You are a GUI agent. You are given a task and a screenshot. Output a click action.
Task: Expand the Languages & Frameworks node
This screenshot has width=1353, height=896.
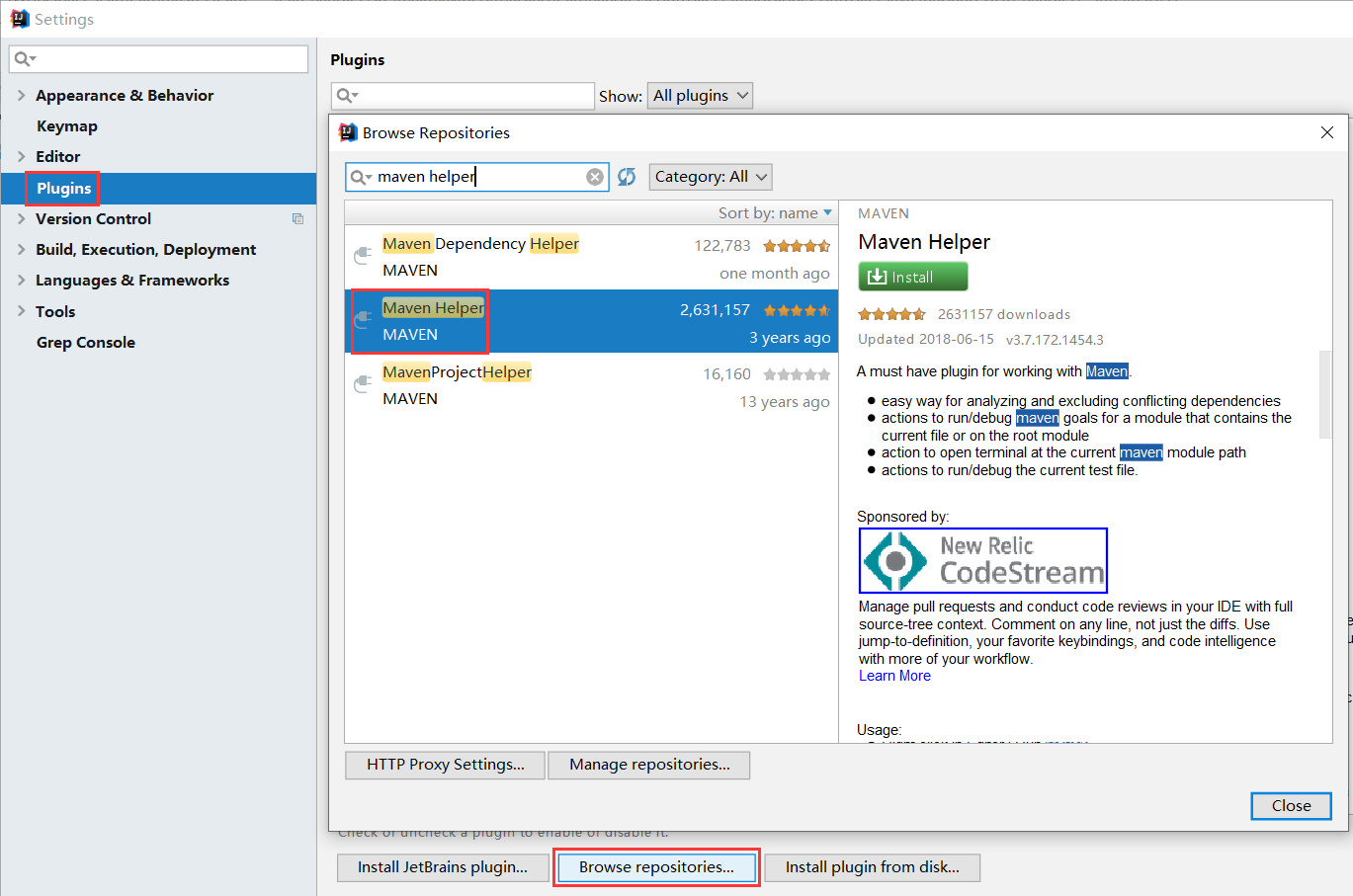(x=21, y=280)
